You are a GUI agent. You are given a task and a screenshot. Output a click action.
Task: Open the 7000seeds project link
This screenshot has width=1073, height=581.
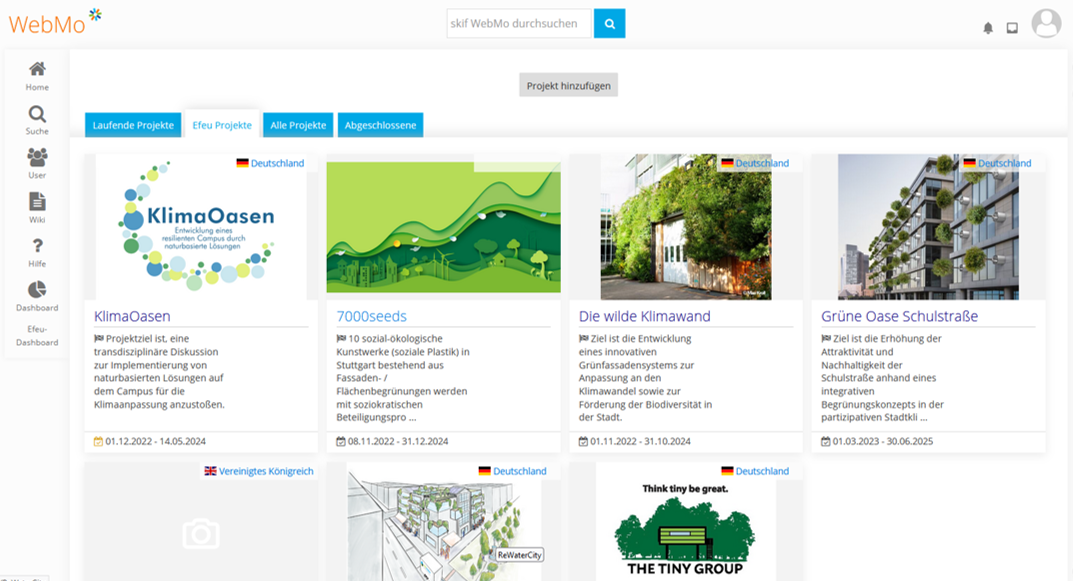371,316
